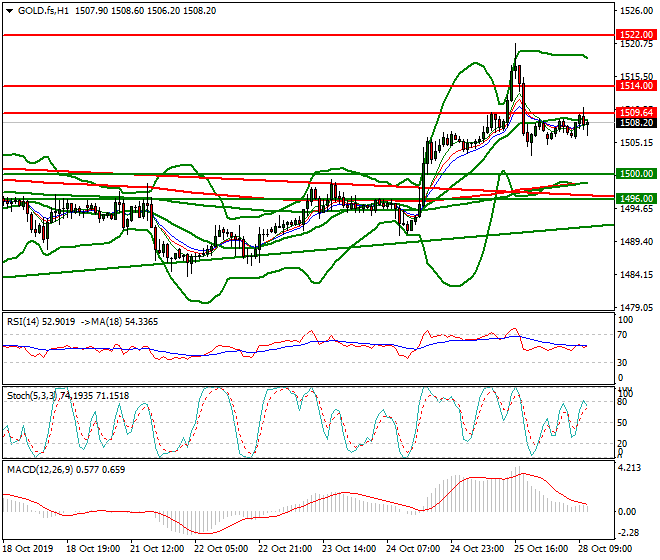Click the 21 Oct 12:00 time axis label

point(157,549)
